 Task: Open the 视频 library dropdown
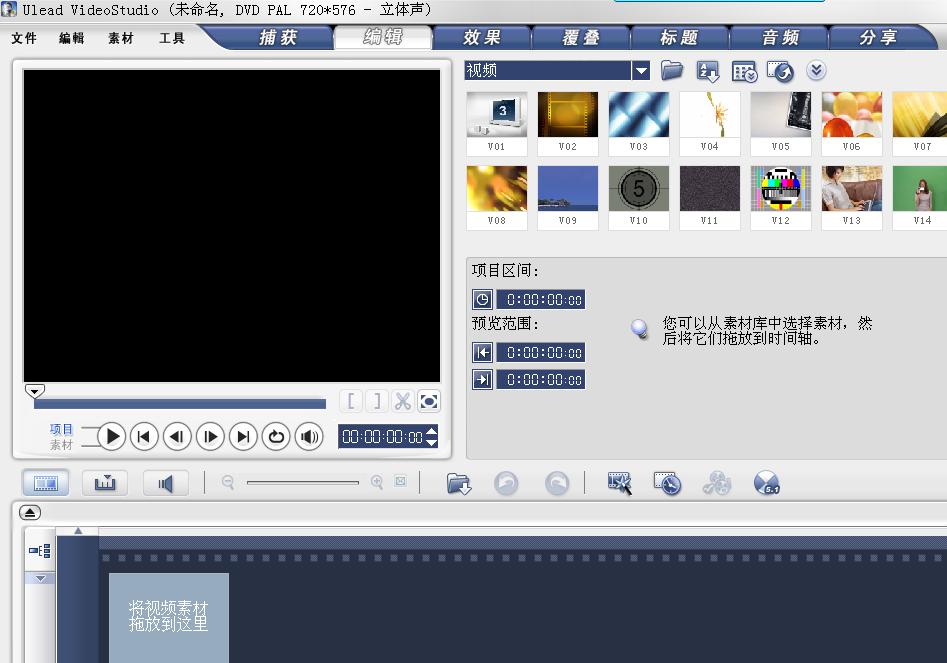tap(641, 70)
